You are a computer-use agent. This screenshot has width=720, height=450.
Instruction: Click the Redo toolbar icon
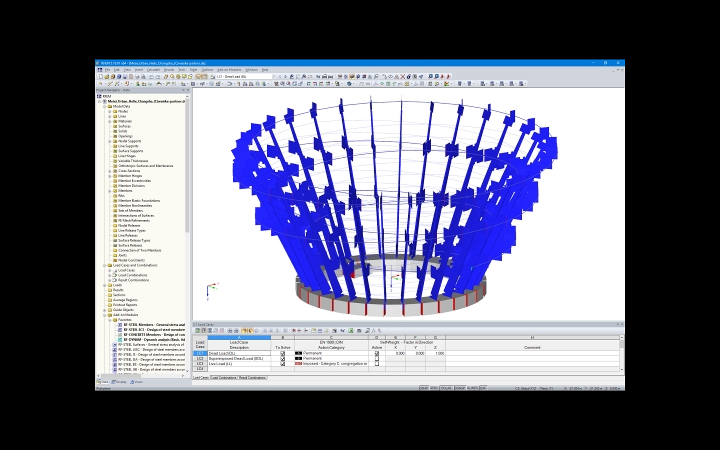[x=158, y=77]
